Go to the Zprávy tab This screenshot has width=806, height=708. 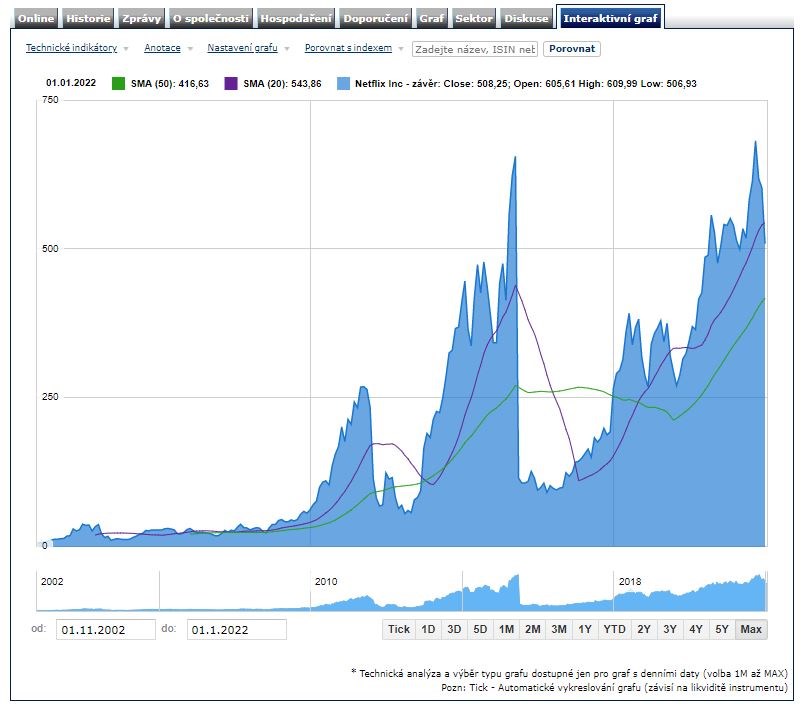tap(141, 18)
